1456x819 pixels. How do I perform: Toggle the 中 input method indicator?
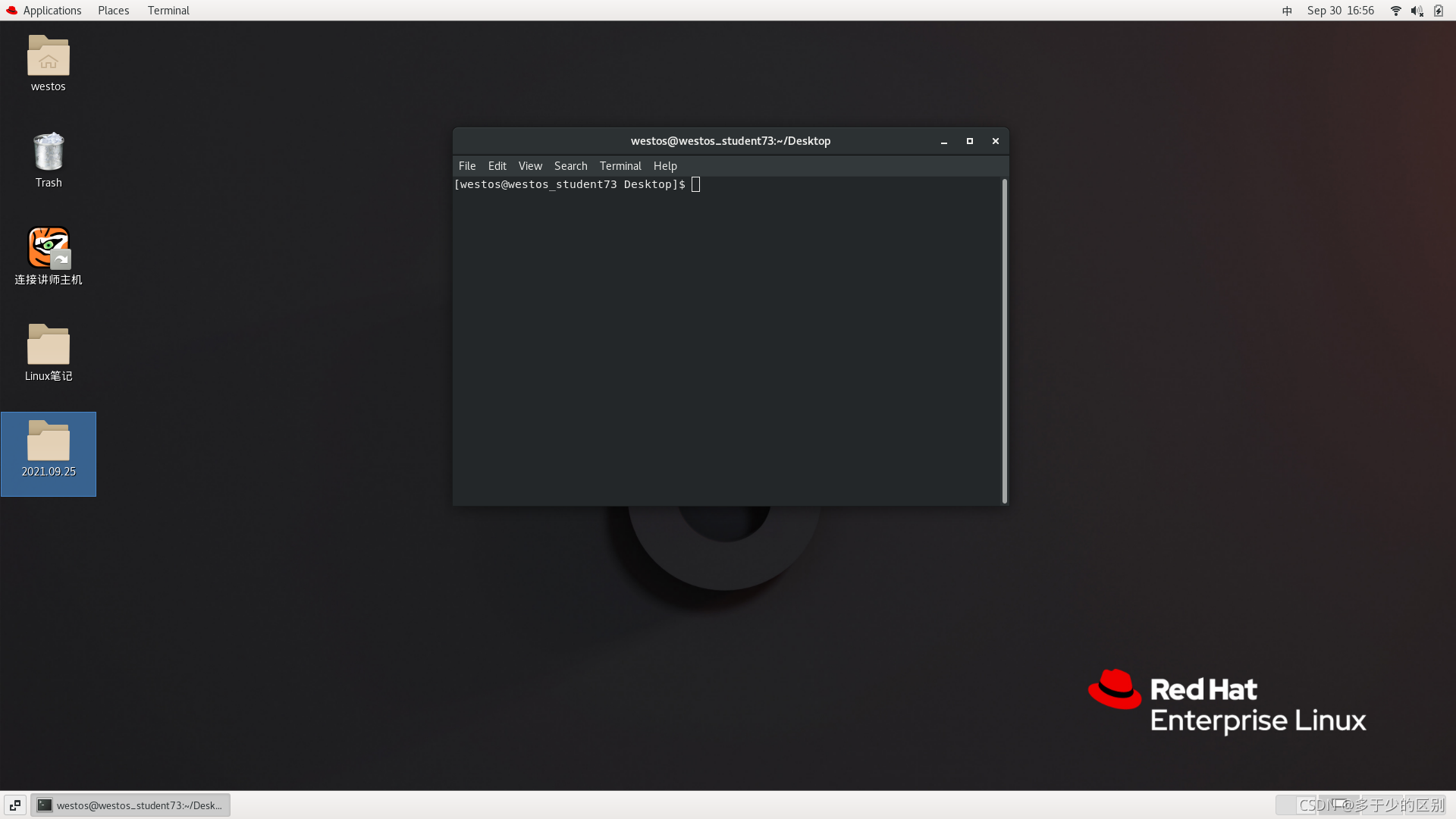pyautogui.click(x=1287, y=11)
